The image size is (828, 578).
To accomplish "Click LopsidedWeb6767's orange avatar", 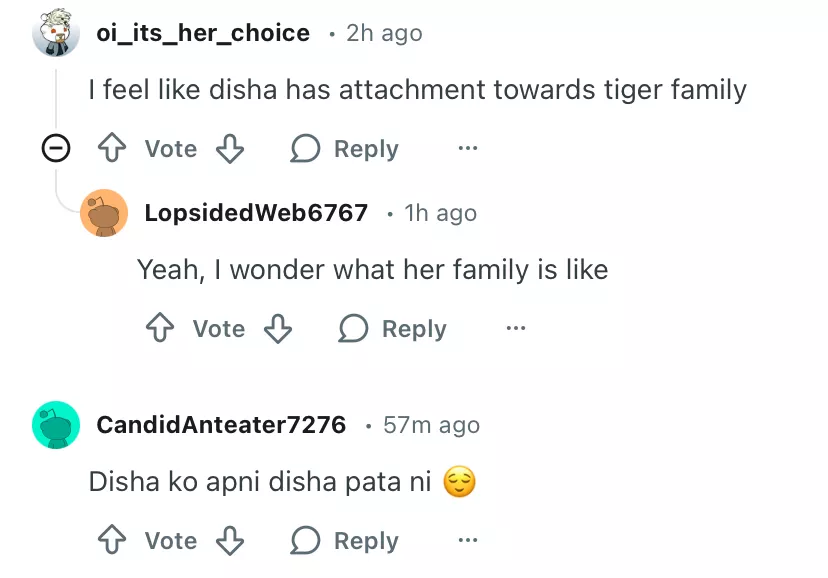I will (x=104, y=213).
